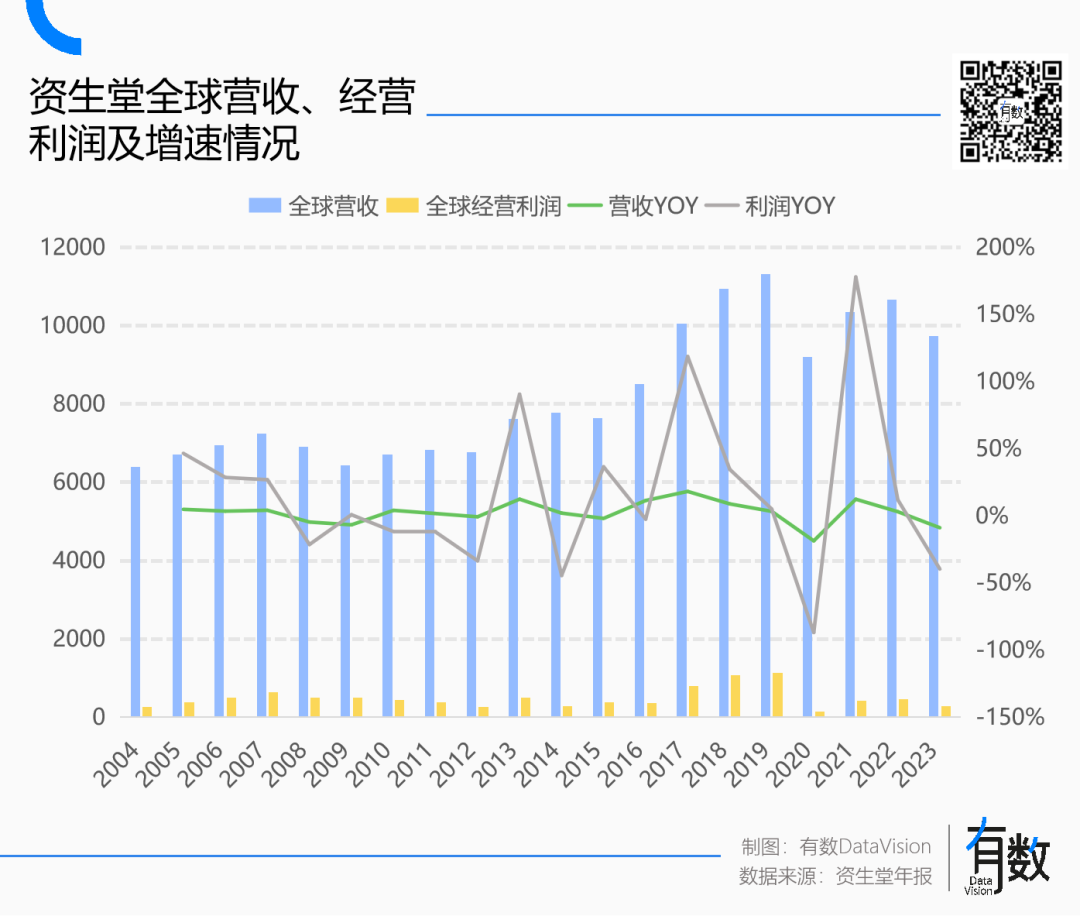Click the 全球经营利润 yellow legend swatch
The image size is (1080, 916).
click(402, 205)
